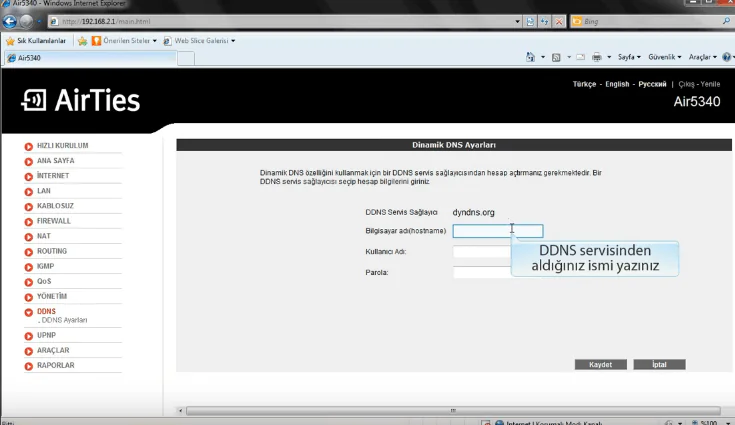
Task: Click the AirTies logo
Action: (81, 100)
